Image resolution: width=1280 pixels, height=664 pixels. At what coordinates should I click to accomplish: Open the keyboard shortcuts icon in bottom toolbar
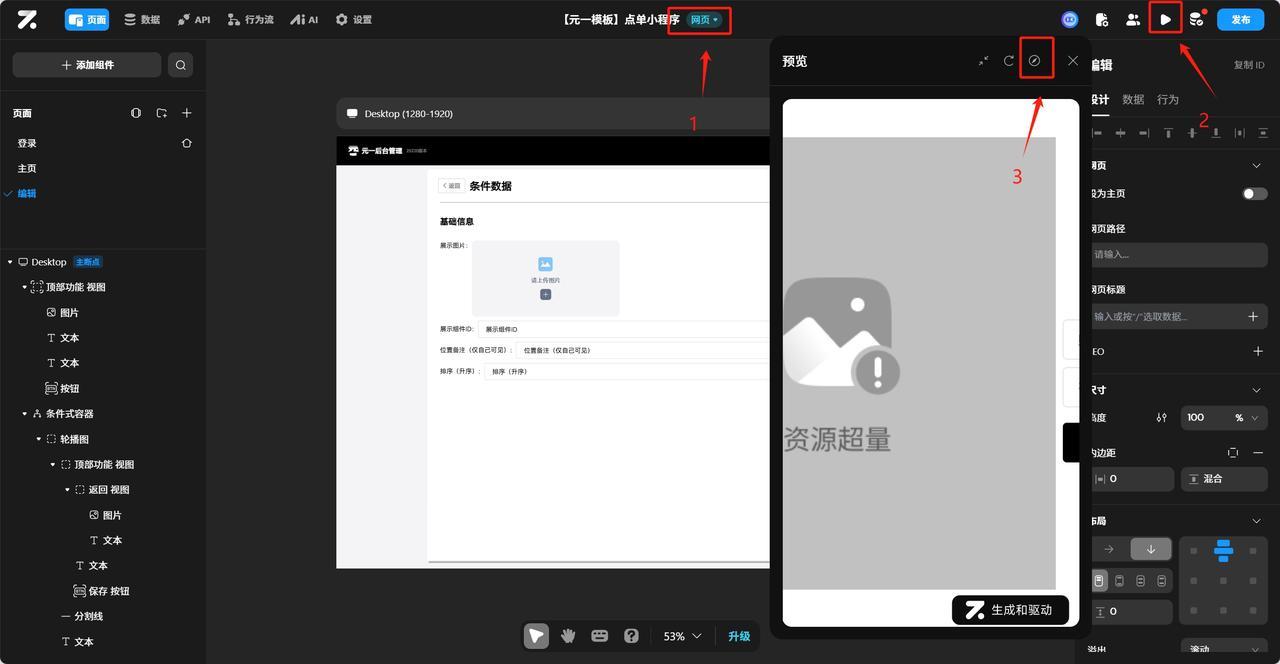point(600,636)
